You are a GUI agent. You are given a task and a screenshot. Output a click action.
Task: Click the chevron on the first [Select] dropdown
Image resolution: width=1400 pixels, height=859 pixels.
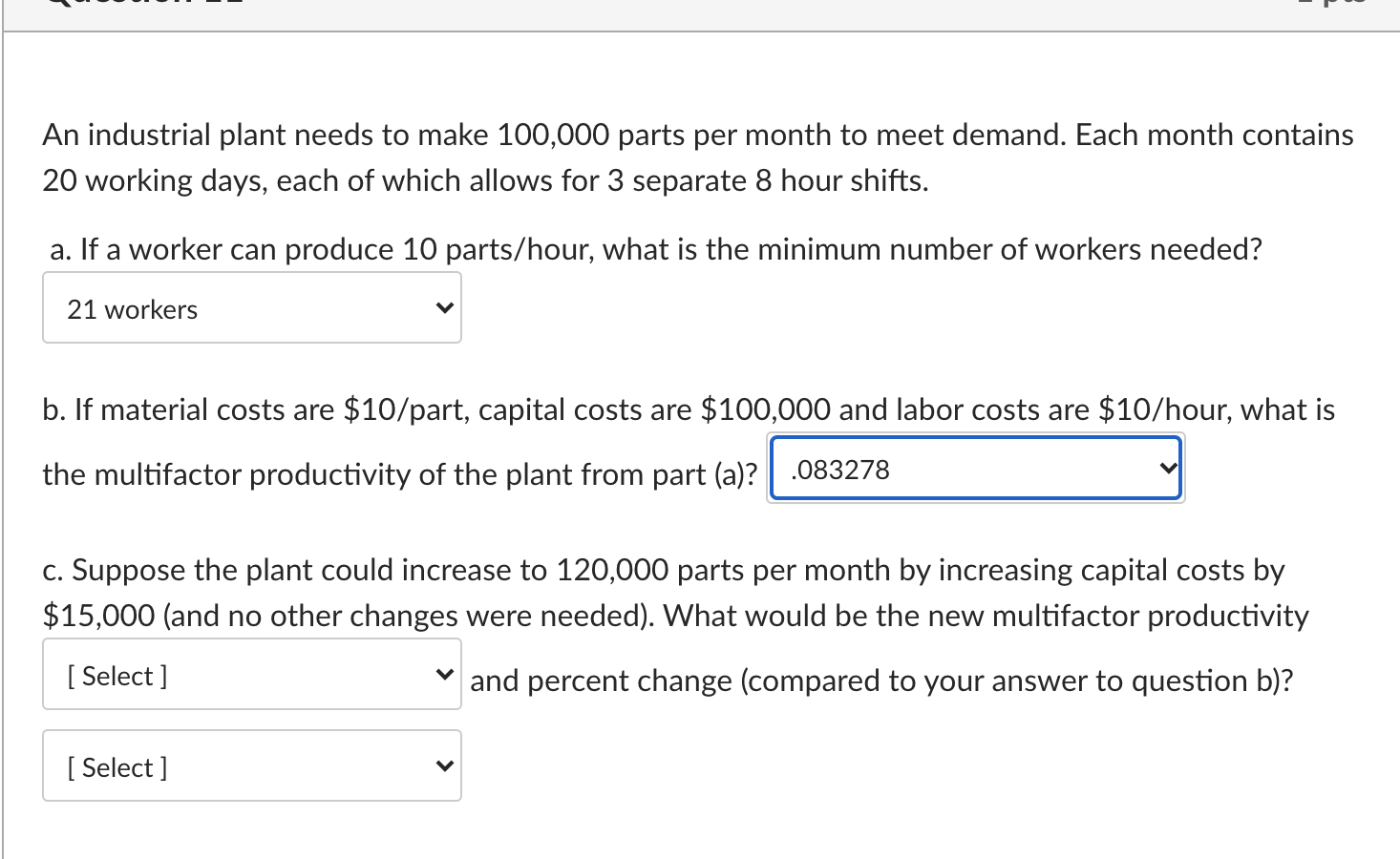[x=443, y=673]
